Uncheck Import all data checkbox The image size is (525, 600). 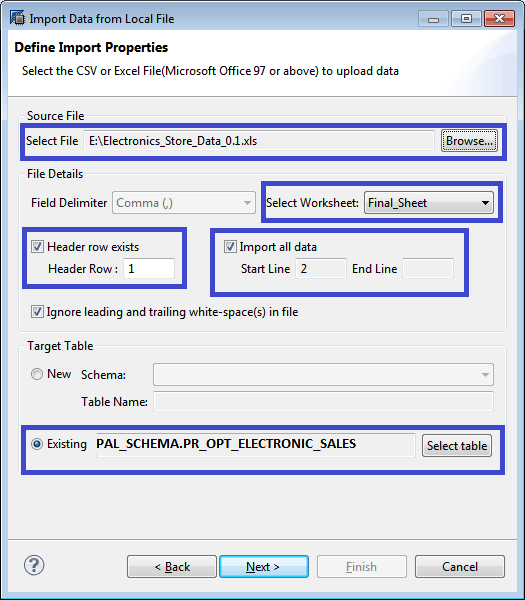(x=230, y=246)
